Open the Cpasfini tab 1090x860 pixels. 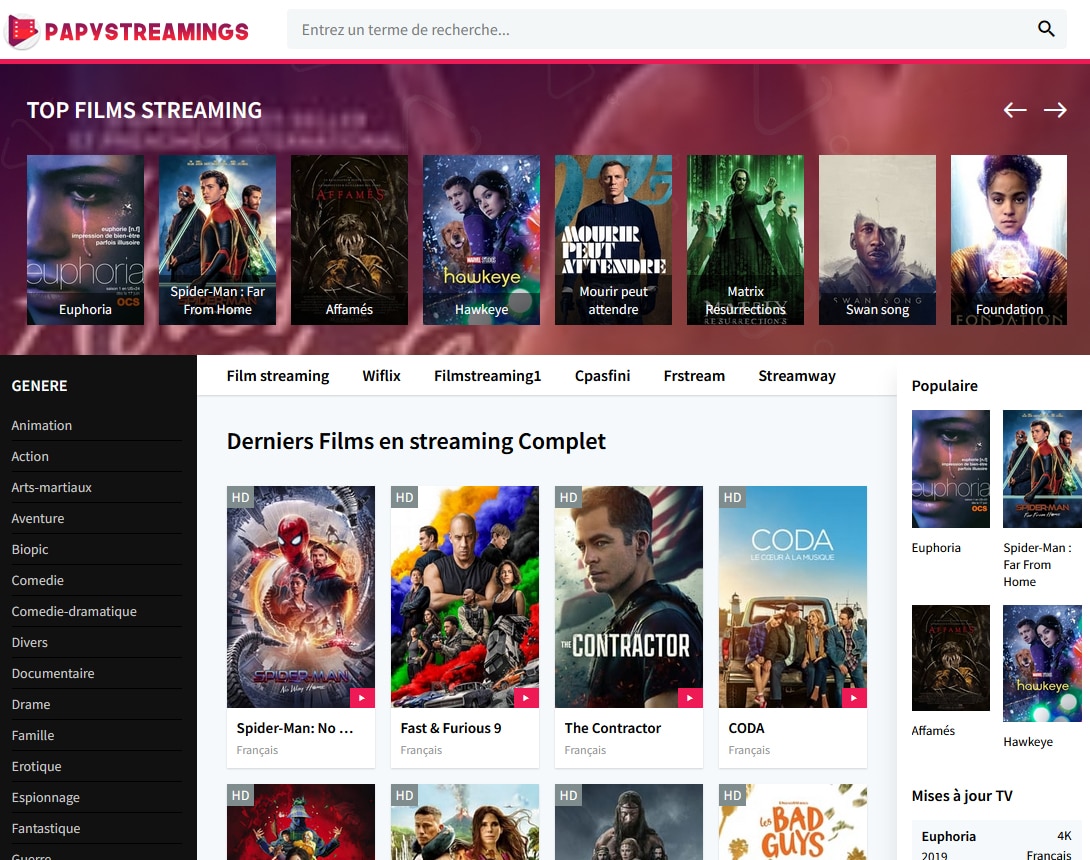click(x=600, y=375)
